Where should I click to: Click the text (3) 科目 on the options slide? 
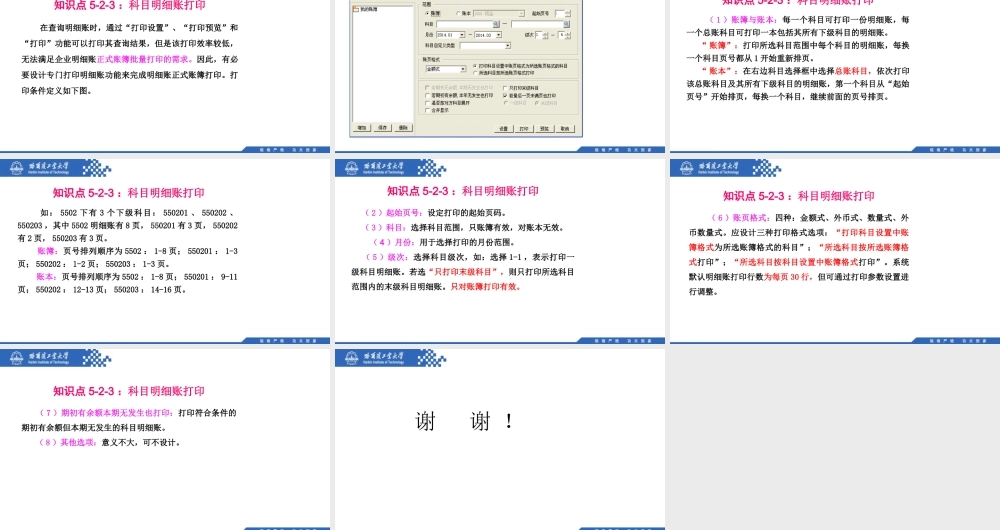[x=385, y=227]
